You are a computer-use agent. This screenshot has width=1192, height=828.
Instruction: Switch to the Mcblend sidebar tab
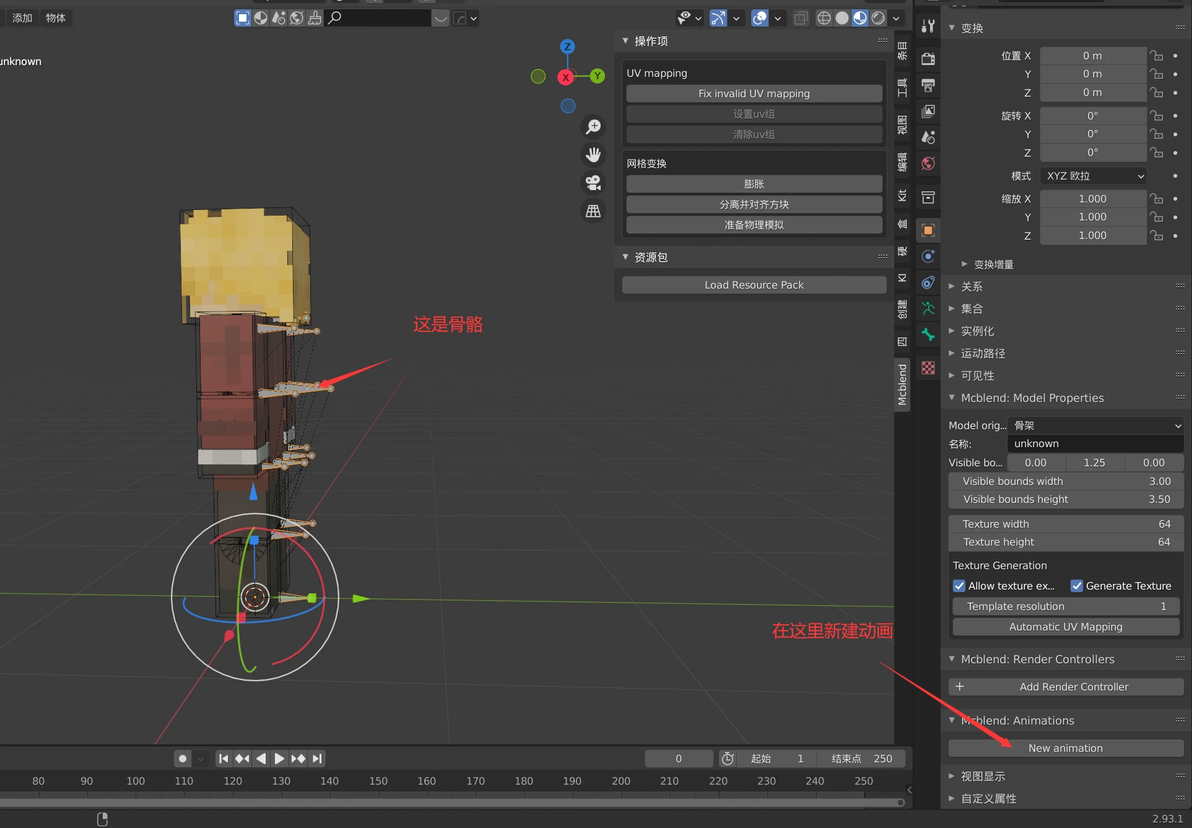pyautogui.click(x=902, y=385)
